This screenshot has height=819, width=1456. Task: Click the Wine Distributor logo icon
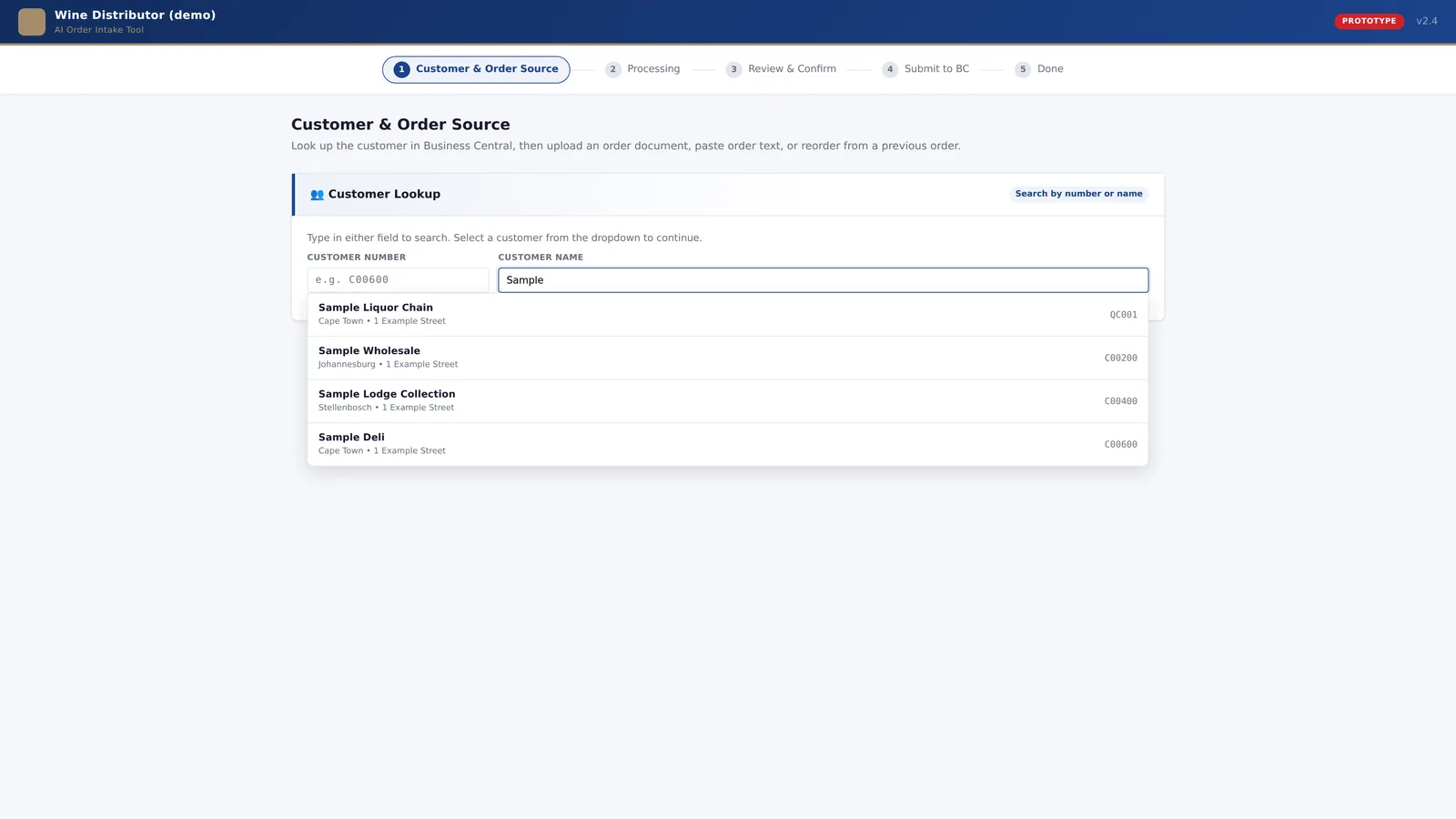(x=32, y=22)
